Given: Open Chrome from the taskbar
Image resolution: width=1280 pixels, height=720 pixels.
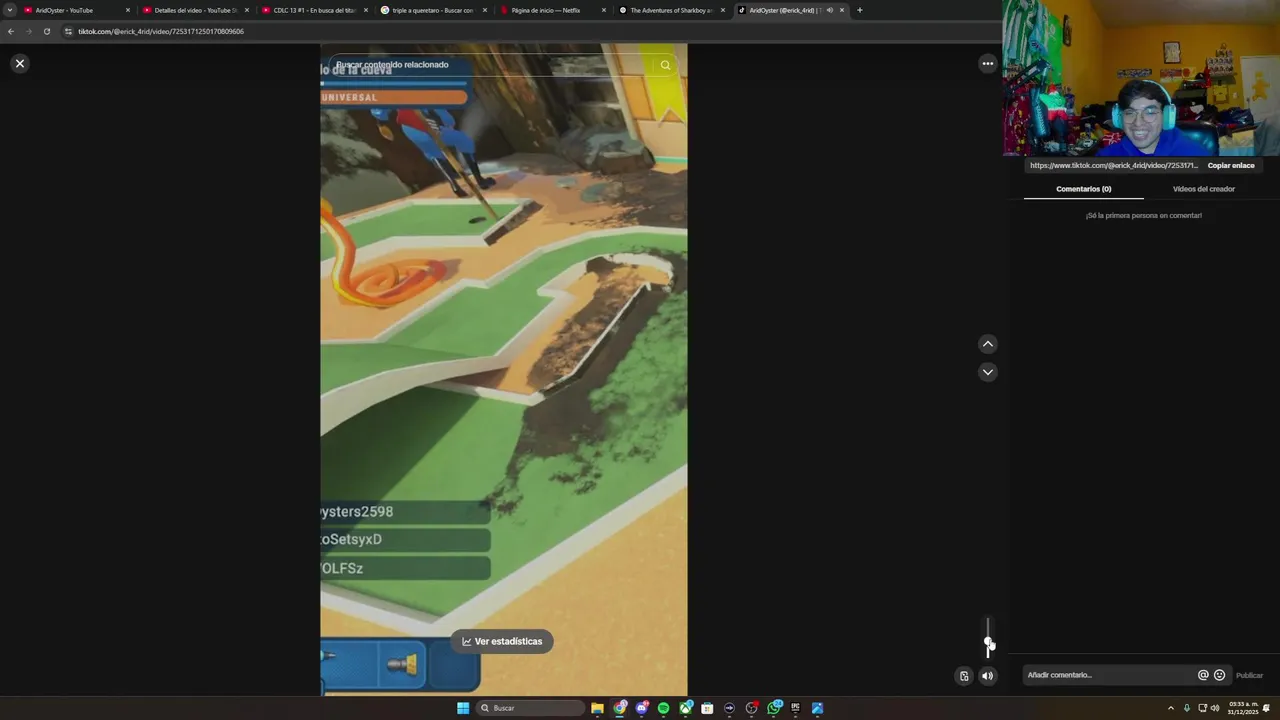Looking at the screenshot, I should pyautogui.click(x=620, y=708).
